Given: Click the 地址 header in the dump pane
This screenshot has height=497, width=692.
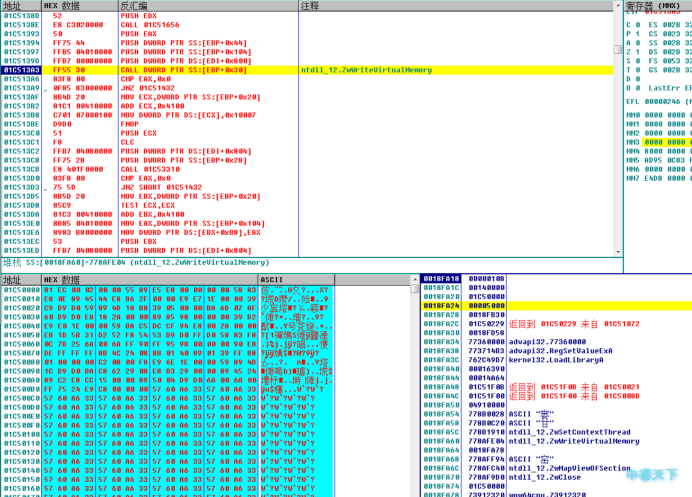Looking at the screenshot, I should click(21, 280).
